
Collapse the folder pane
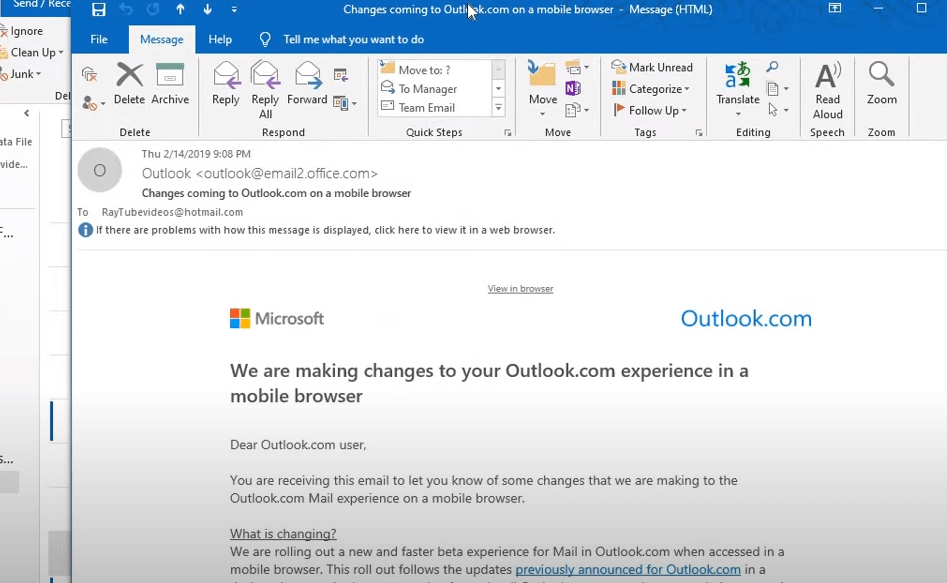pos(24,112)
